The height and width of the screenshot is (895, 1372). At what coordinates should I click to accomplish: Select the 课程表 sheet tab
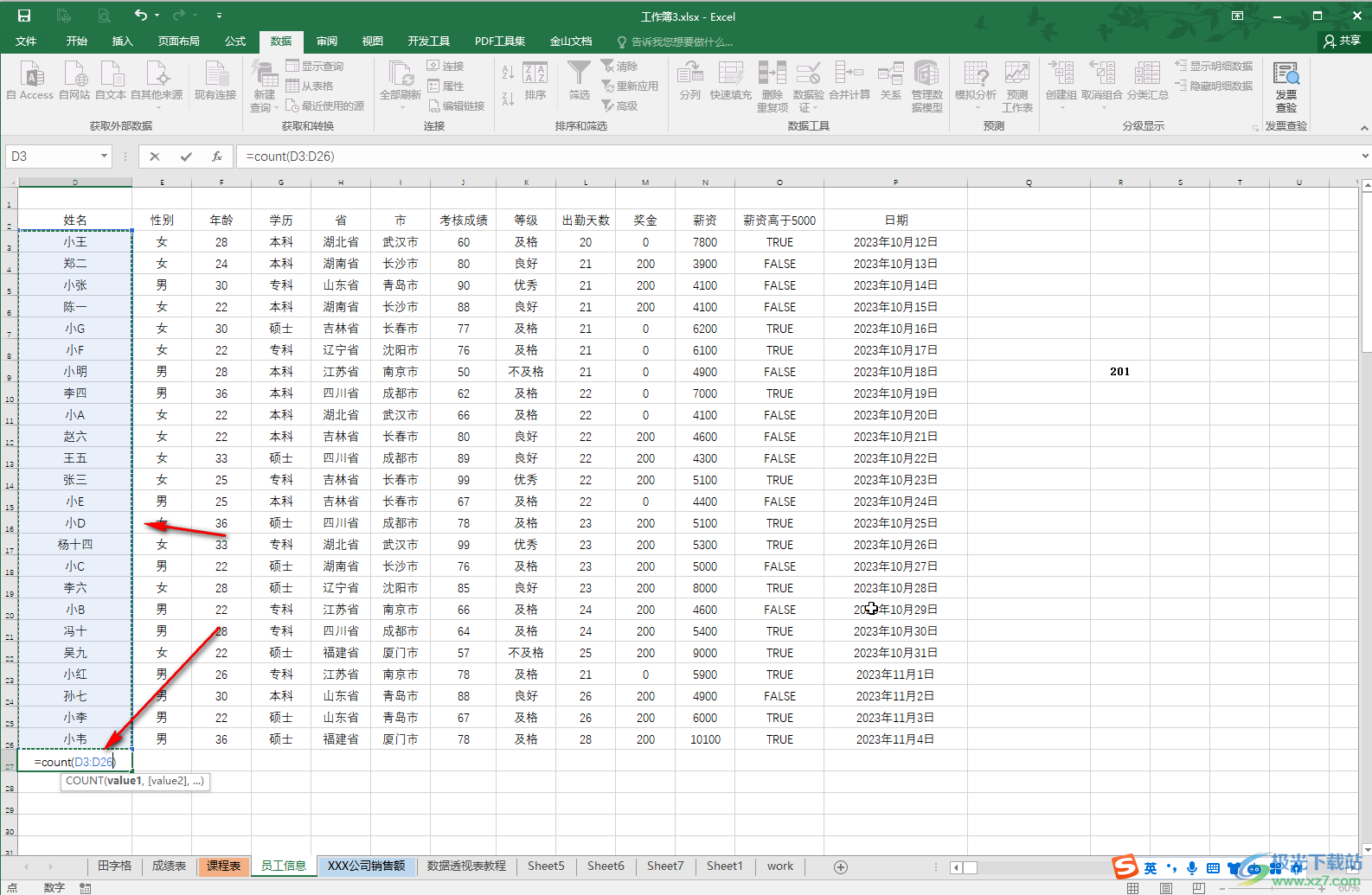tap(223, 866)
